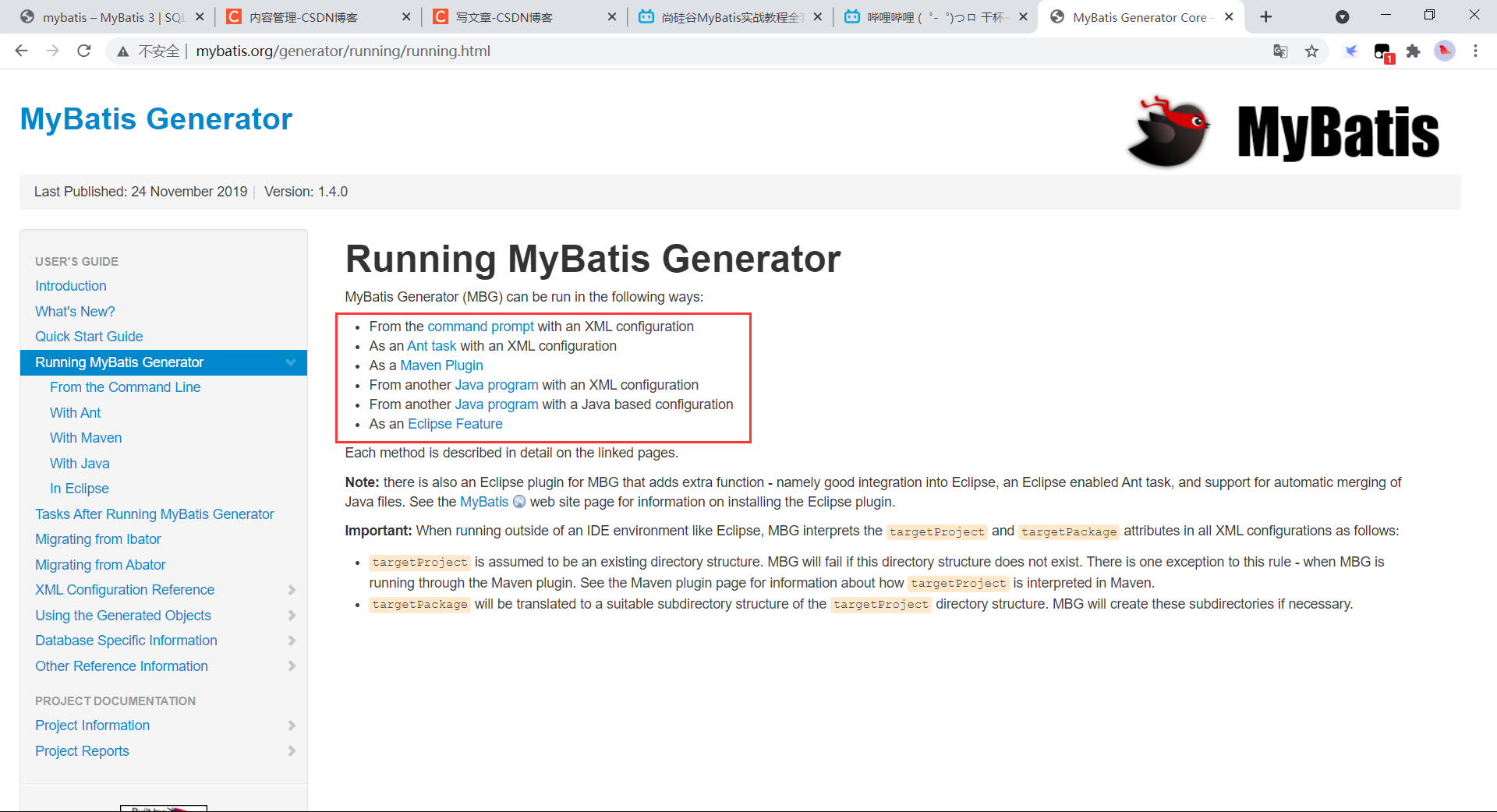
Task: Switch to the 内容管理-CSDN博客 tab
Action: 316,17
